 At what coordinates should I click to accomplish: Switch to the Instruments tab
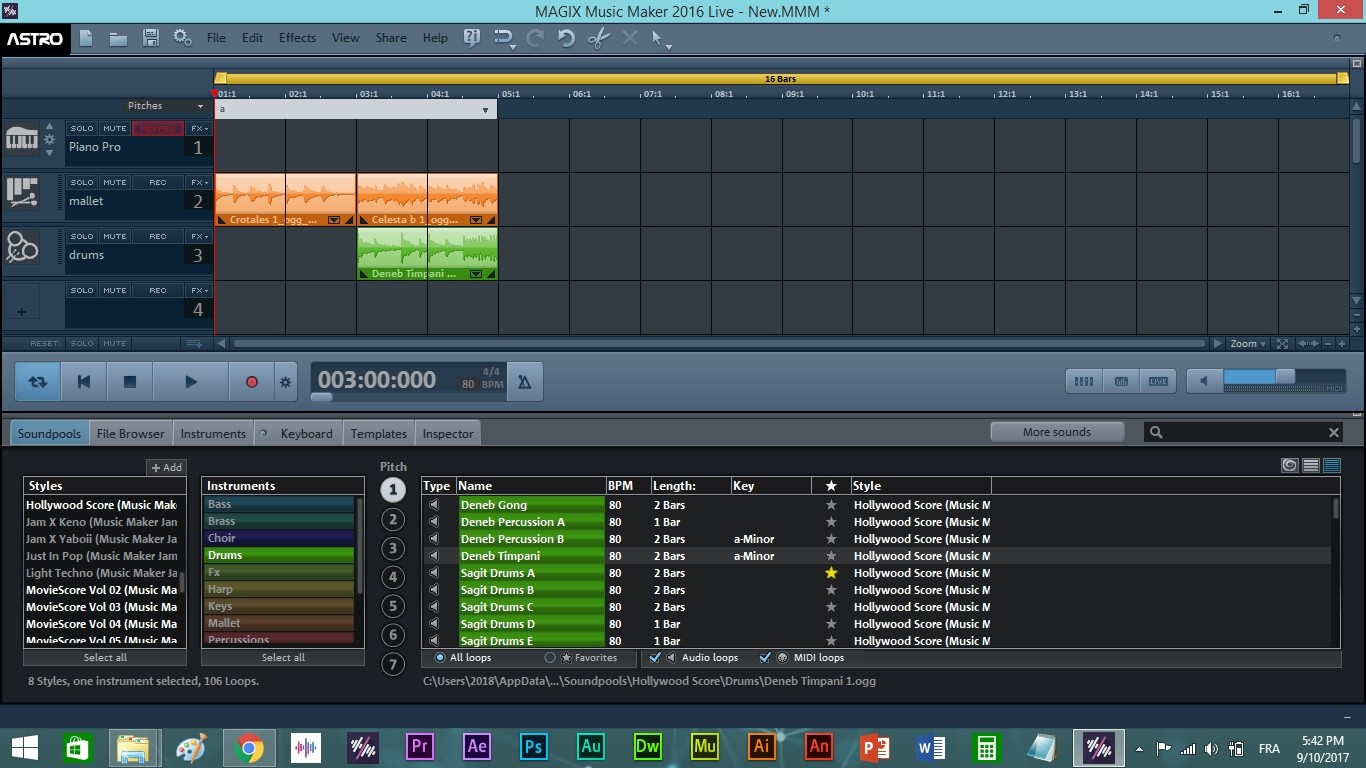(x=213, y=433)
